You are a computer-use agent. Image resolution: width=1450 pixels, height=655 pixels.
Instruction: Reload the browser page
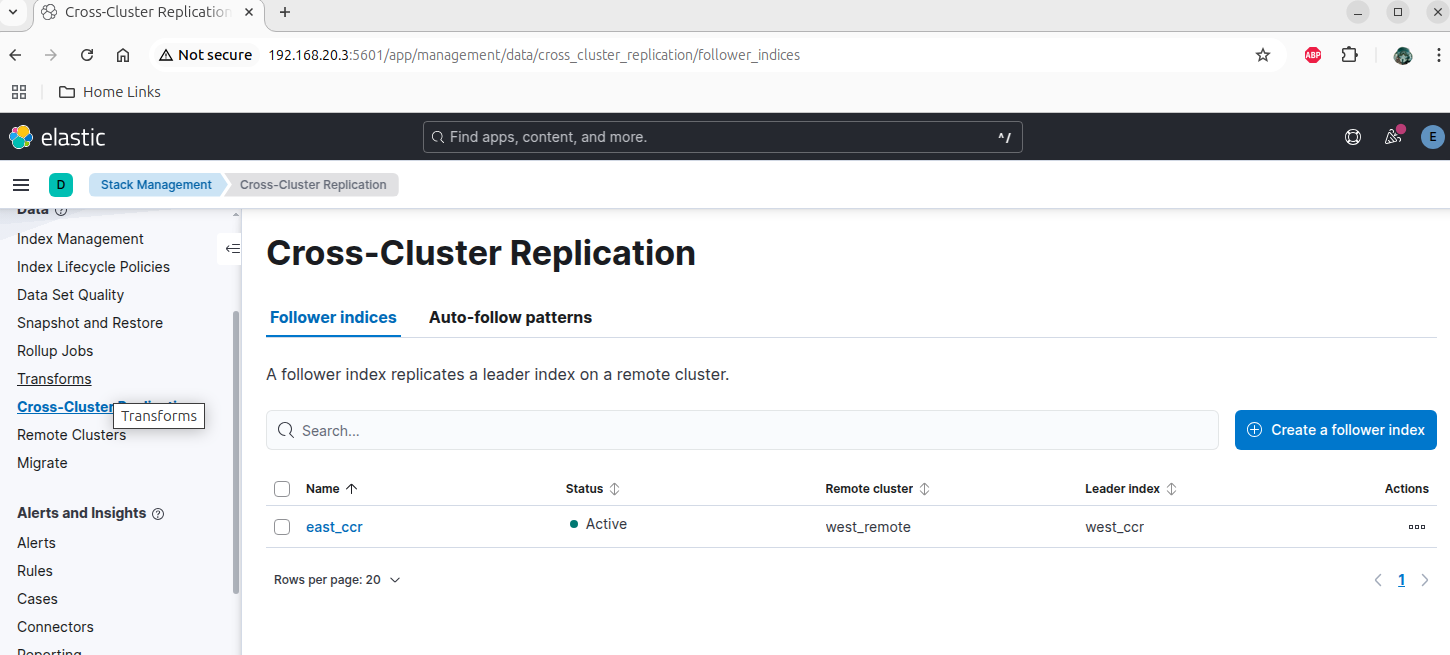(87, 55)
